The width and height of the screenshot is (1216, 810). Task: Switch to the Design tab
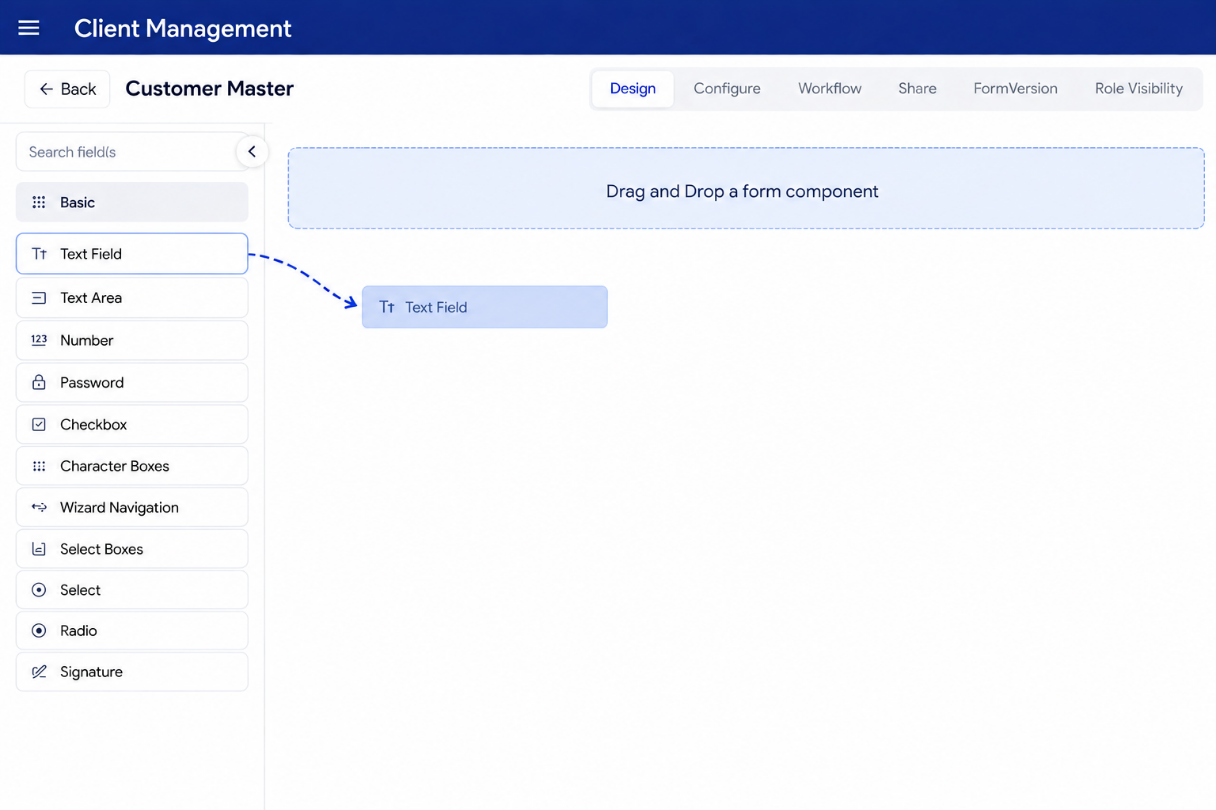(633, 88)
